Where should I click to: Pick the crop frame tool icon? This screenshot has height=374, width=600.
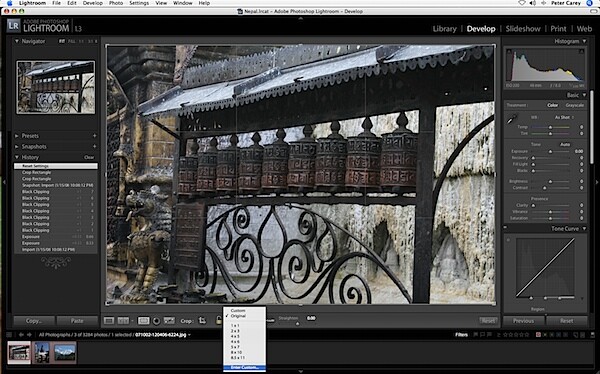point(202,321)
